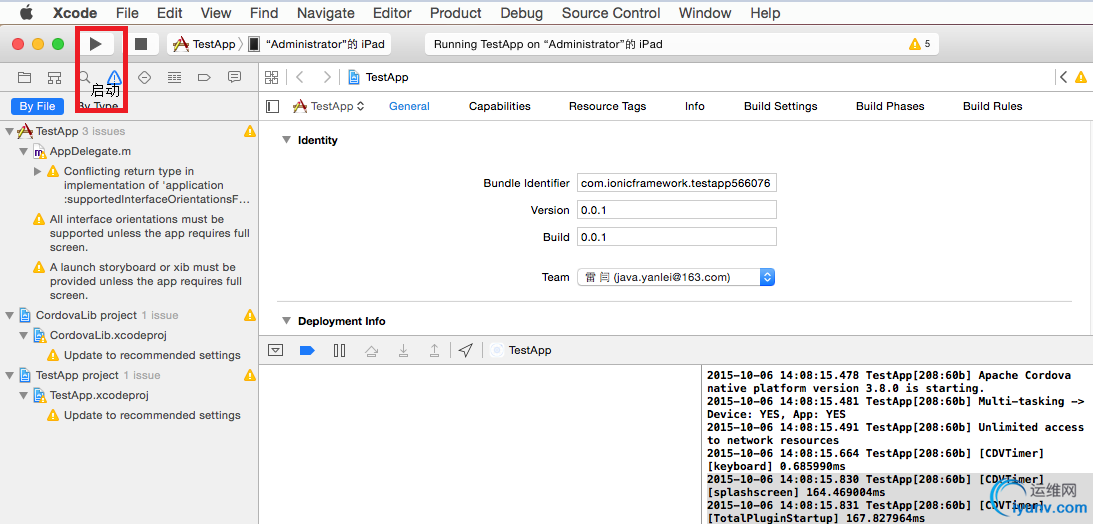Screen dimensions: 1093x524
Task: Select the By File filter
Action: (x=37, y=107)
